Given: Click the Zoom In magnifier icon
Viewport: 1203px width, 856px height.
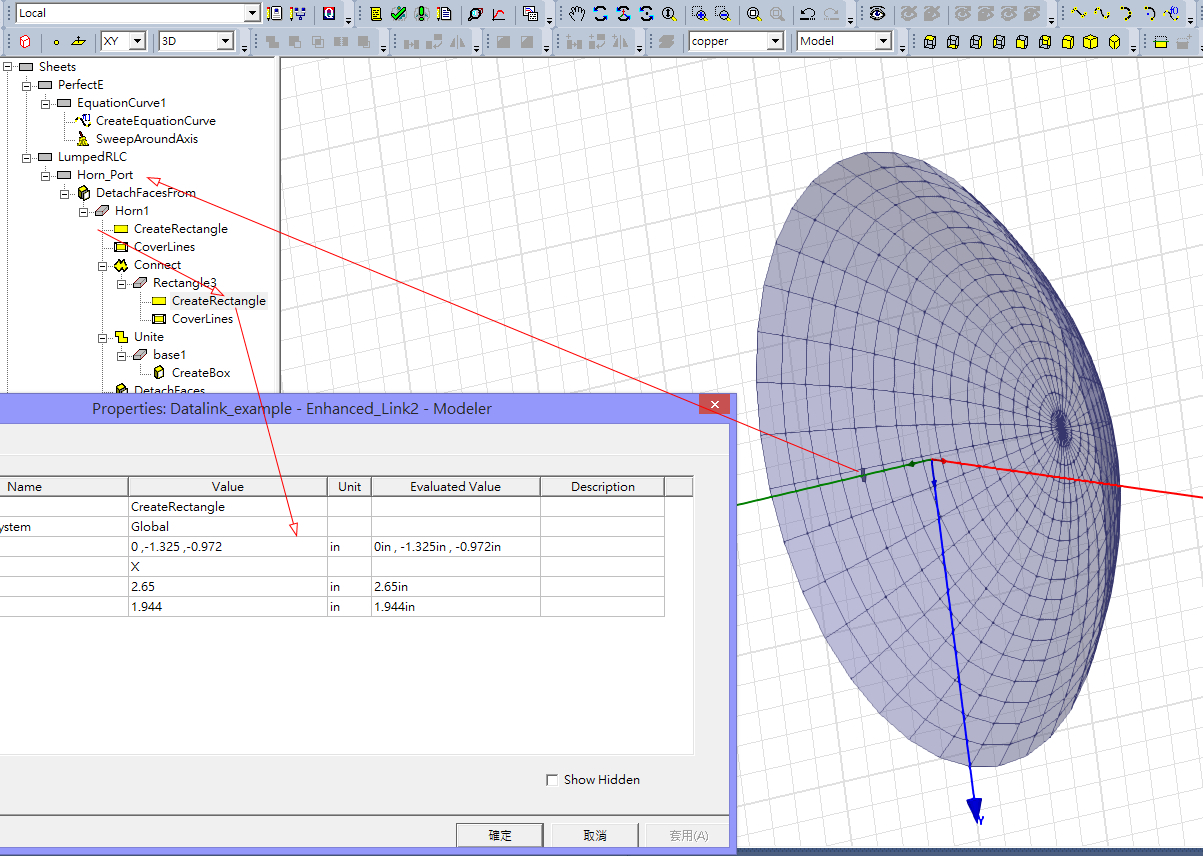Looking at the screenshot, I should tap(699, 14).
